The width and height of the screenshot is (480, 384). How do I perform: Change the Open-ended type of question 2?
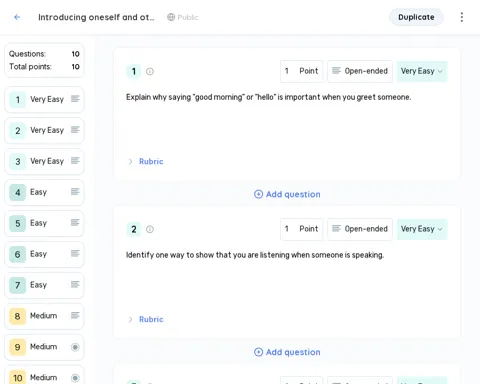[x=360, y=229]
